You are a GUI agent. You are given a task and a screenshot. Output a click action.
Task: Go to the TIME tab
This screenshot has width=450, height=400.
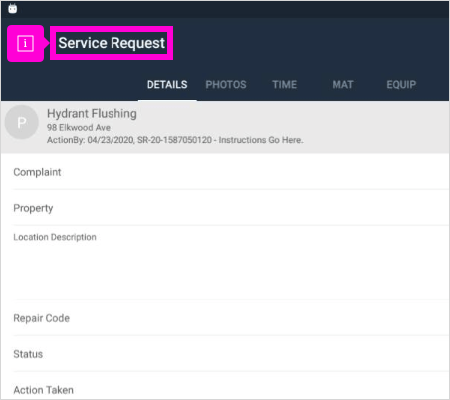(x=284, y=85)
